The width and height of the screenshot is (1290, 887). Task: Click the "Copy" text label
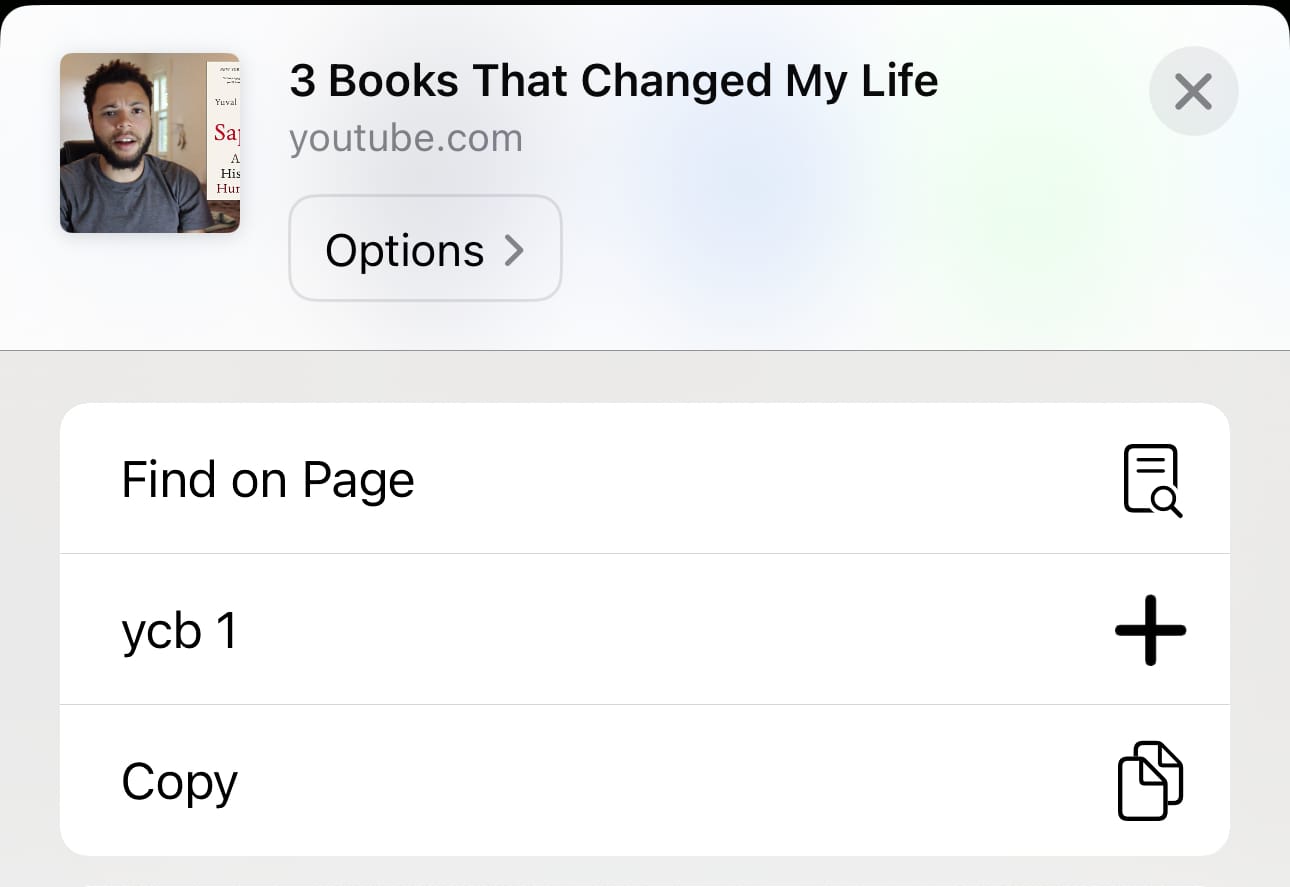180,782
